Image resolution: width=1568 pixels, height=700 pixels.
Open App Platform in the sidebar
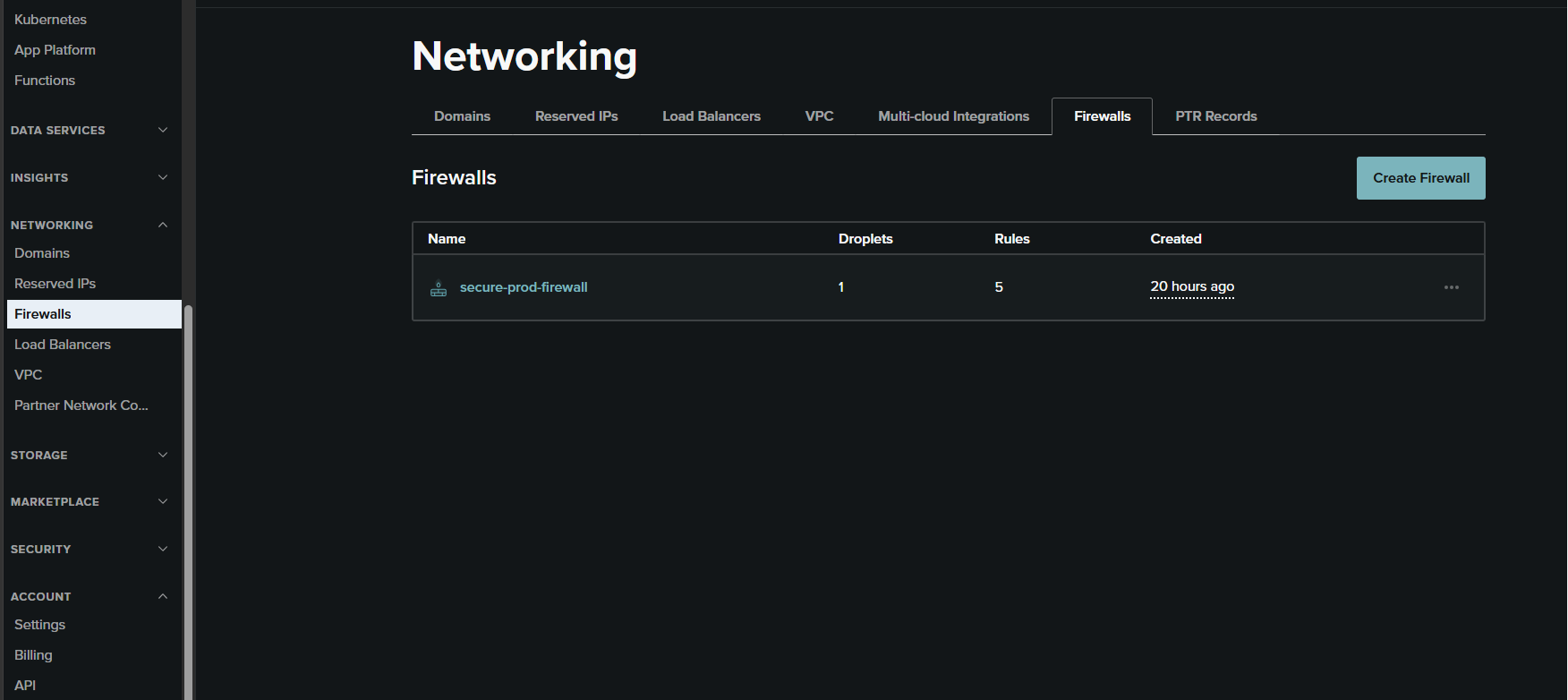[x=55, y=50]
